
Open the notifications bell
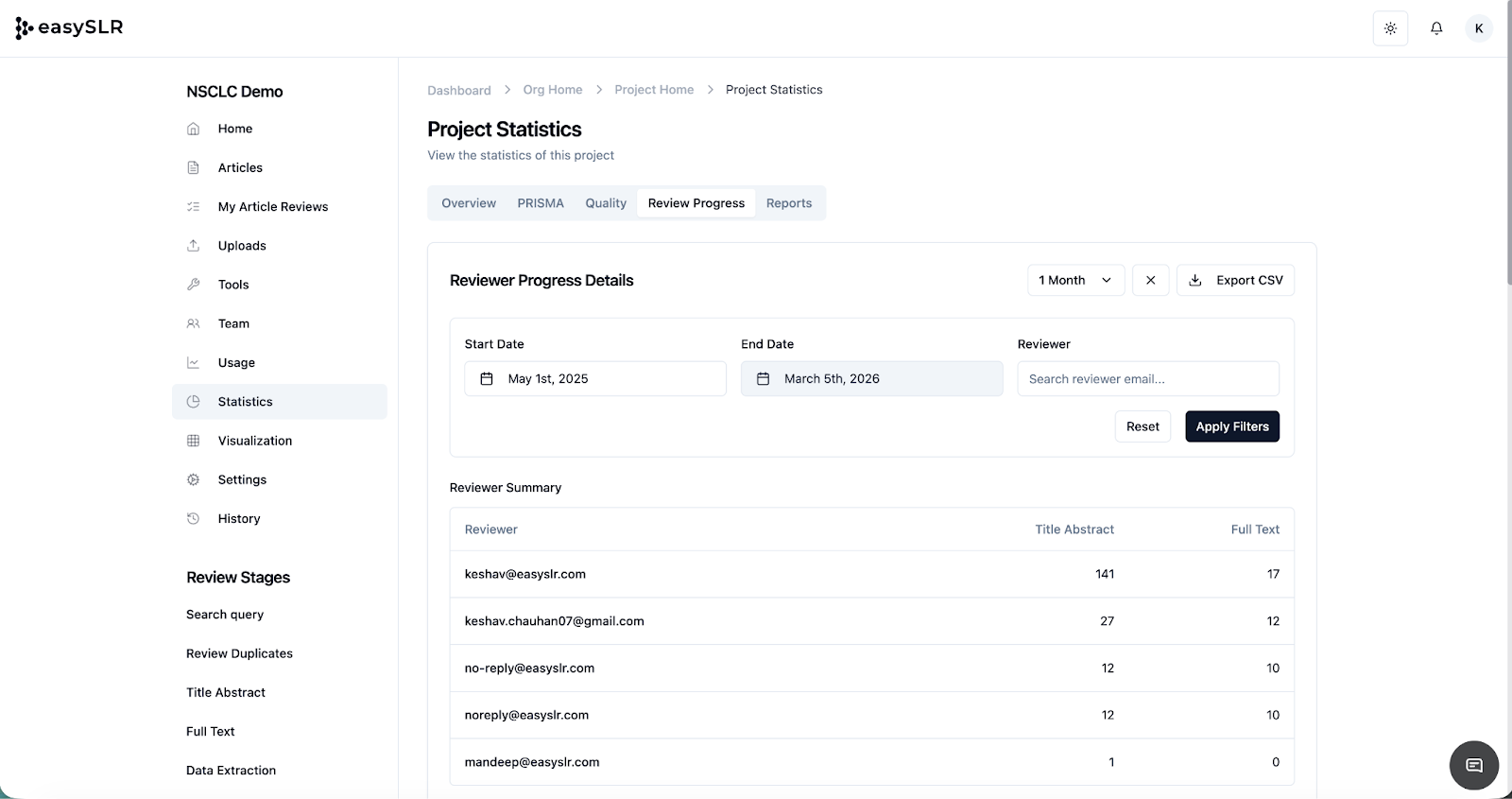[1435, 28]
